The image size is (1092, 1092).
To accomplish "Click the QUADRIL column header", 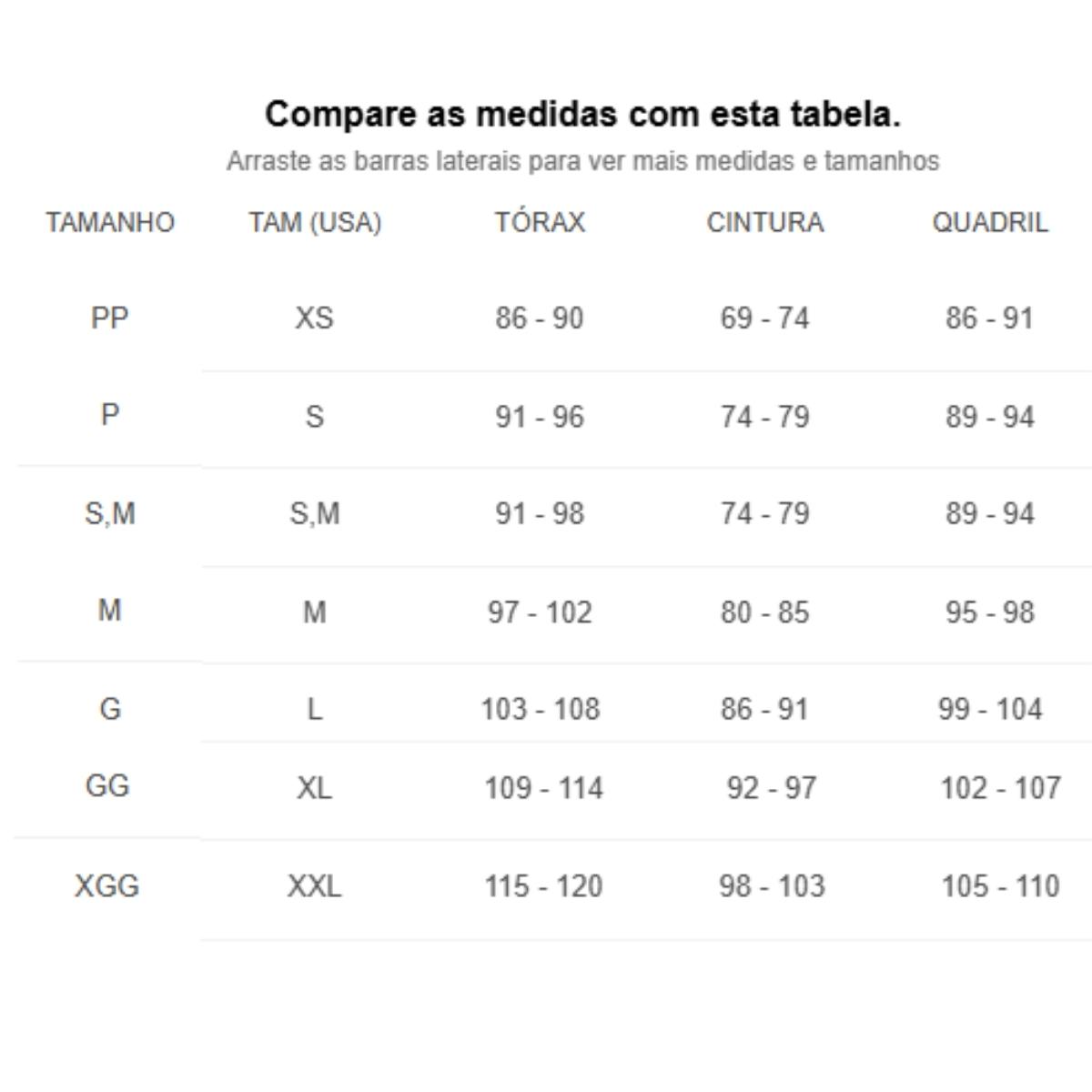I will click(990, 222).
